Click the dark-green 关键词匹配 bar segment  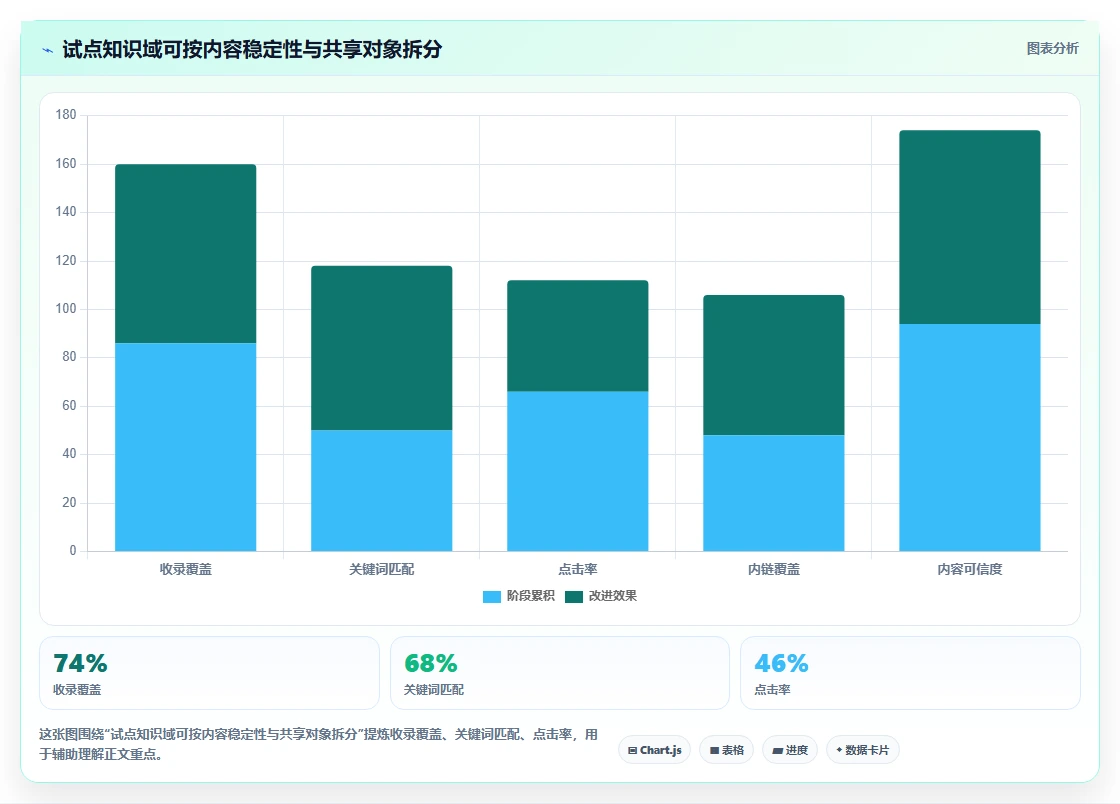click(x=381, y=348)
